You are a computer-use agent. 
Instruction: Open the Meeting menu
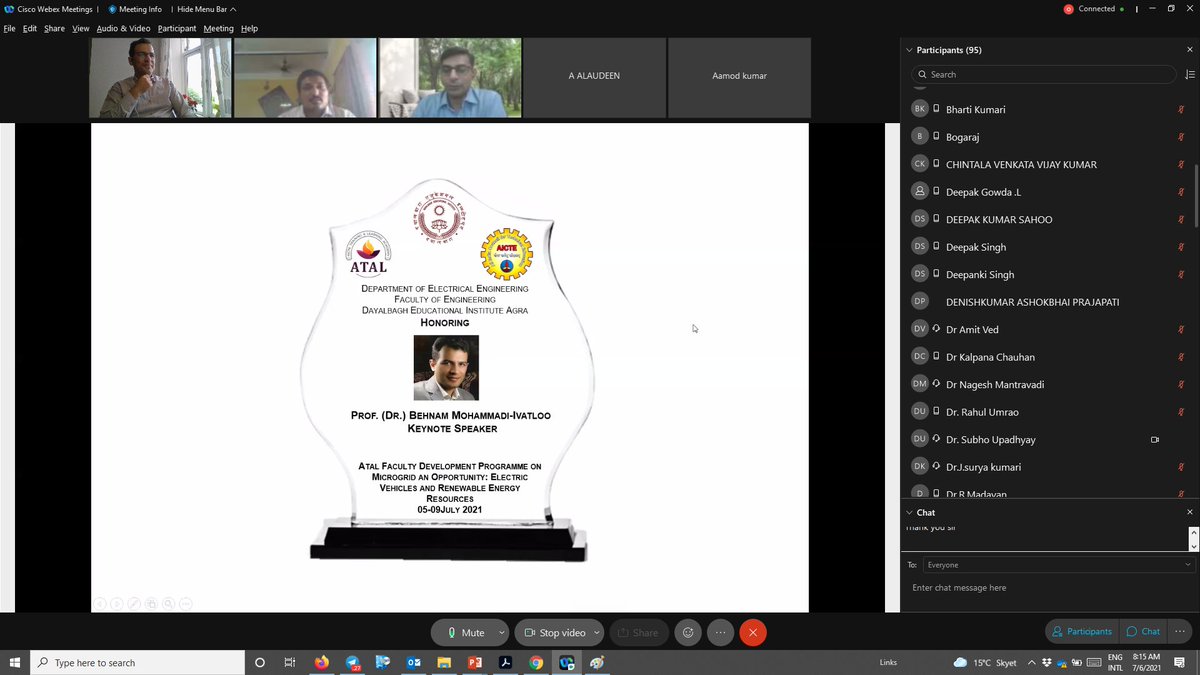[218, 28]
